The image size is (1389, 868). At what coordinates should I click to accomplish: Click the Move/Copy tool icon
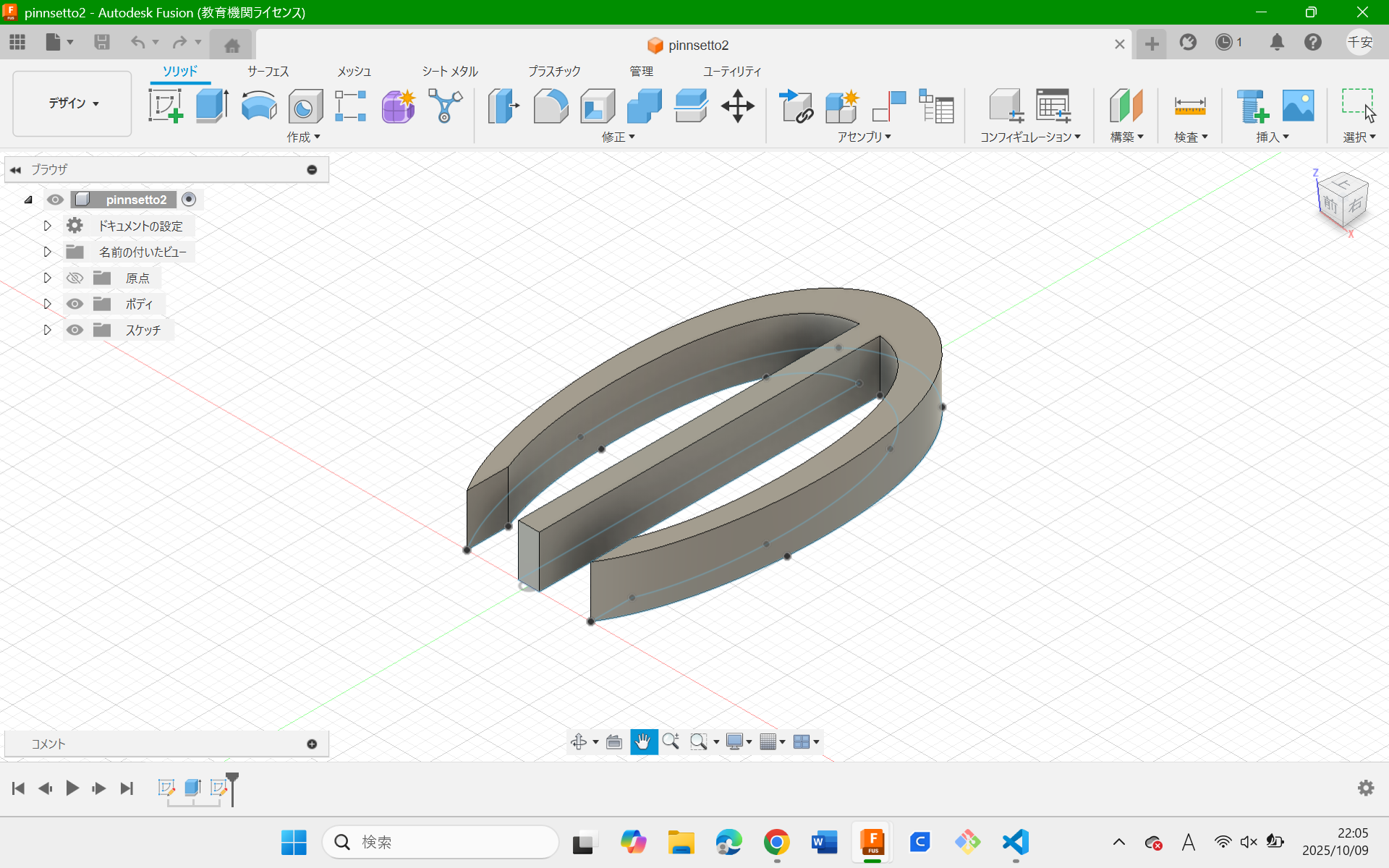click(x=737, y=106)
